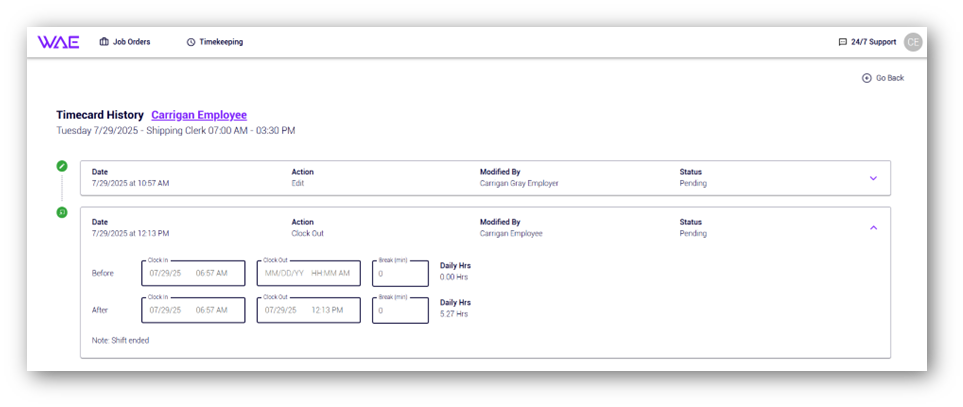This screenshot has width=963, height=407.
Task: Click the briefcase icon beside Job Orders
Action: [x=104, y=42]
